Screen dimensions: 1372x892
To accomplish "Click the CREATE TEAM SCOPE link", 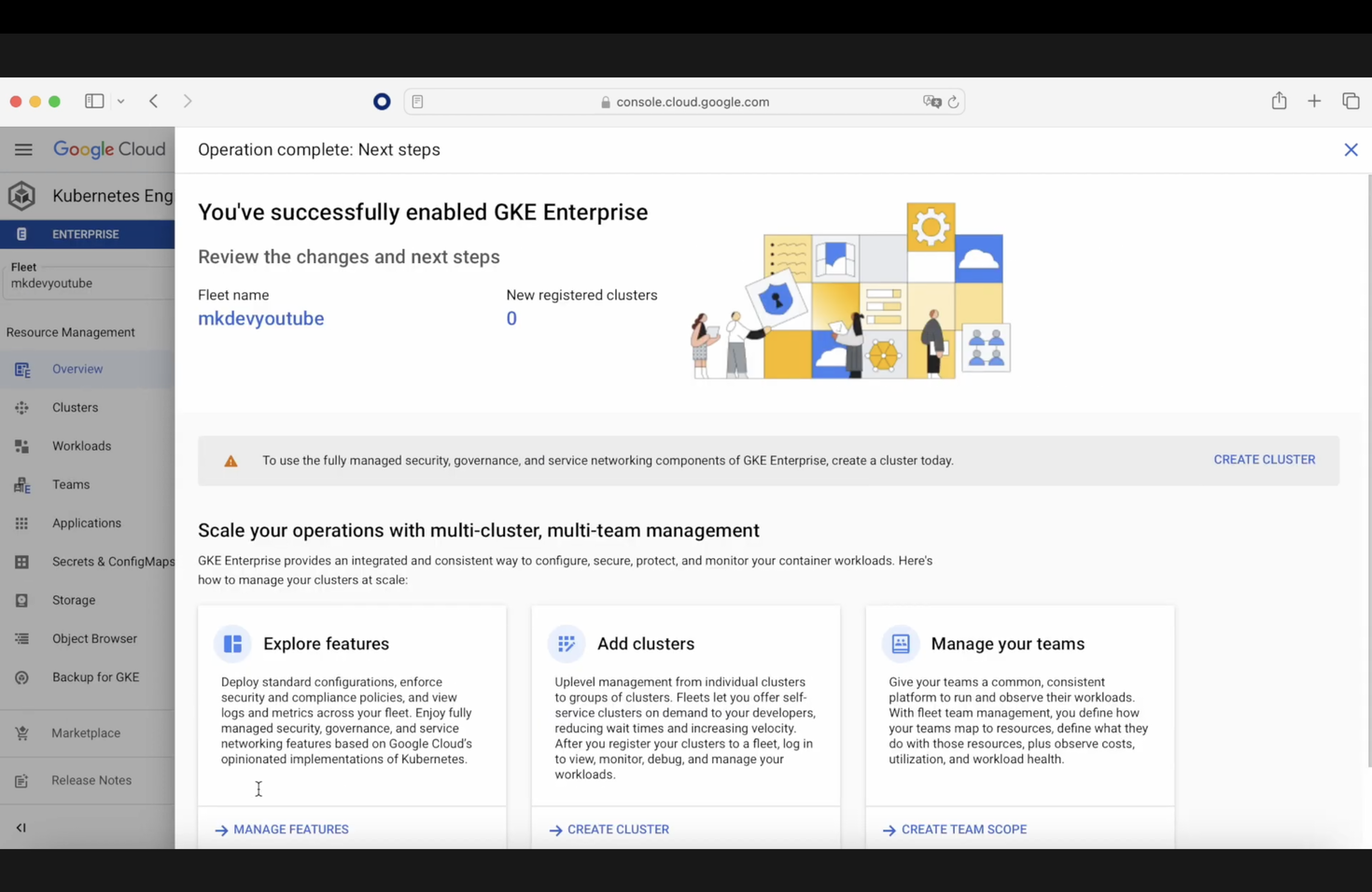I will (x=955, y=829).
